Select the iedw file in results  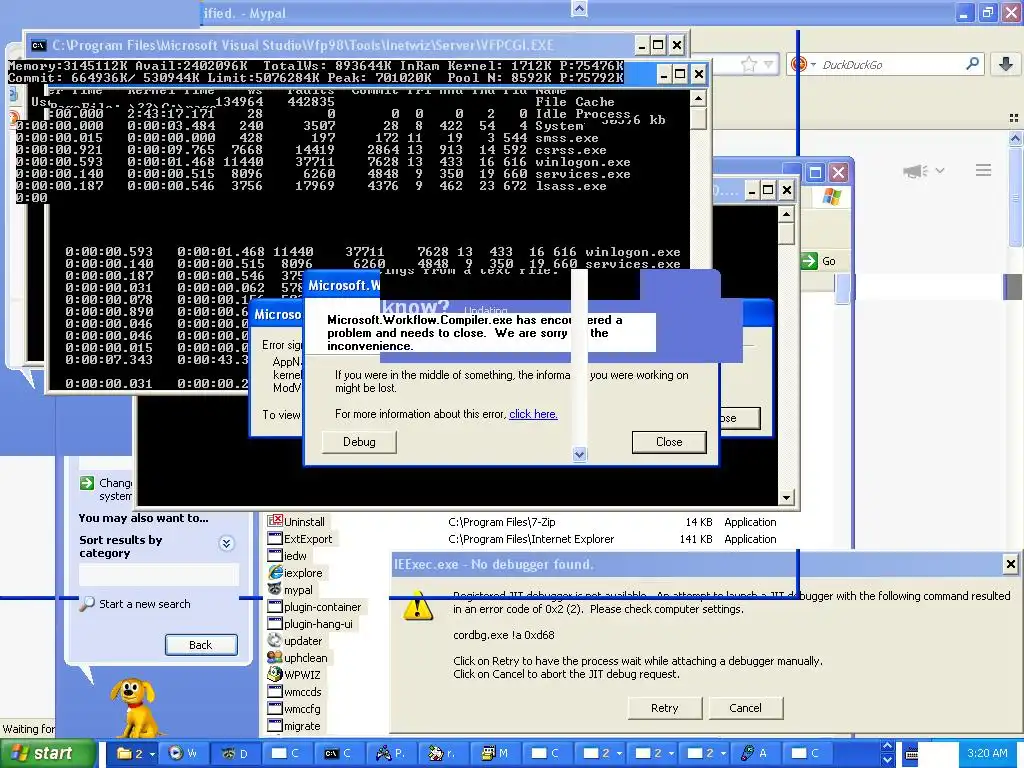[x=295, y=556]
